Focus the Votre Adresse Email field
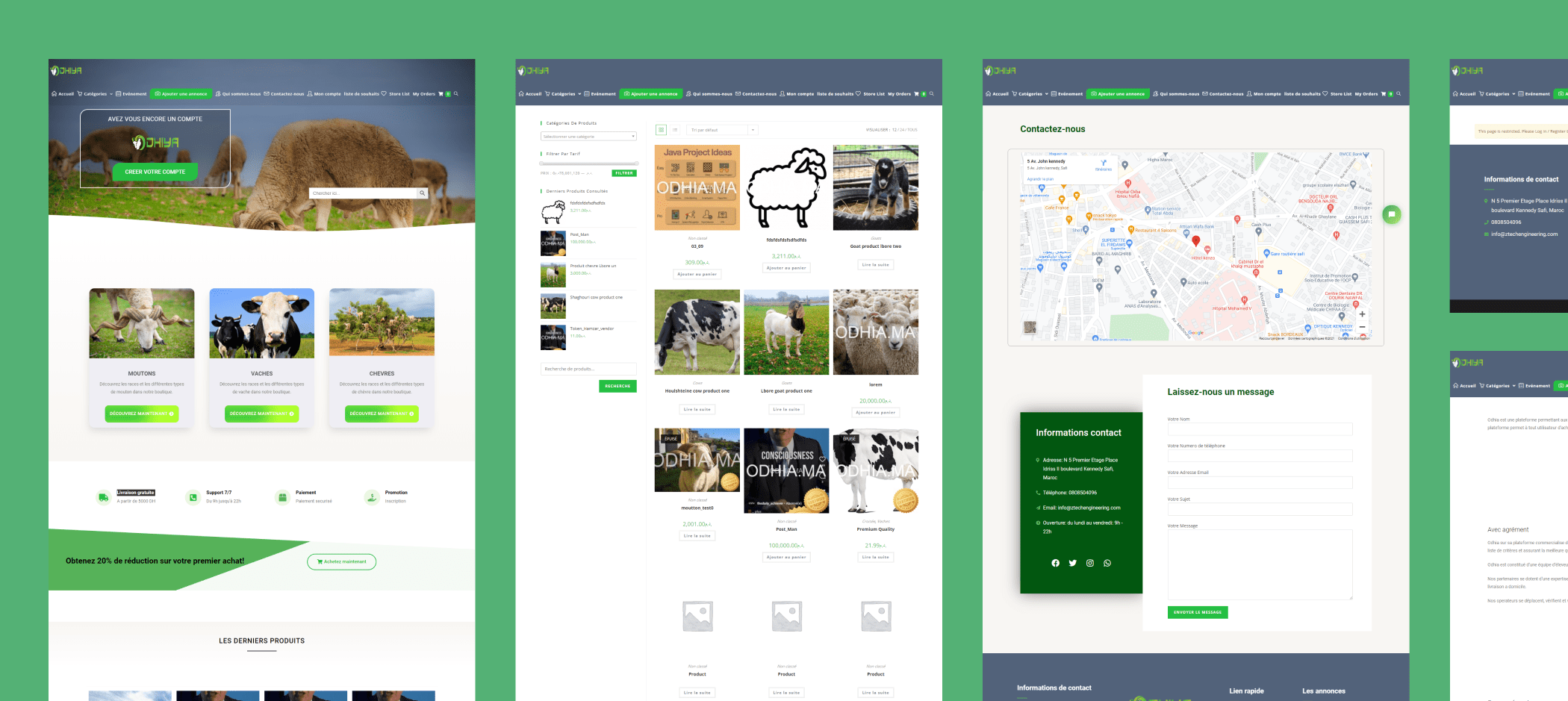This screenshot has height=701, width=1568. pos(1260,482)
